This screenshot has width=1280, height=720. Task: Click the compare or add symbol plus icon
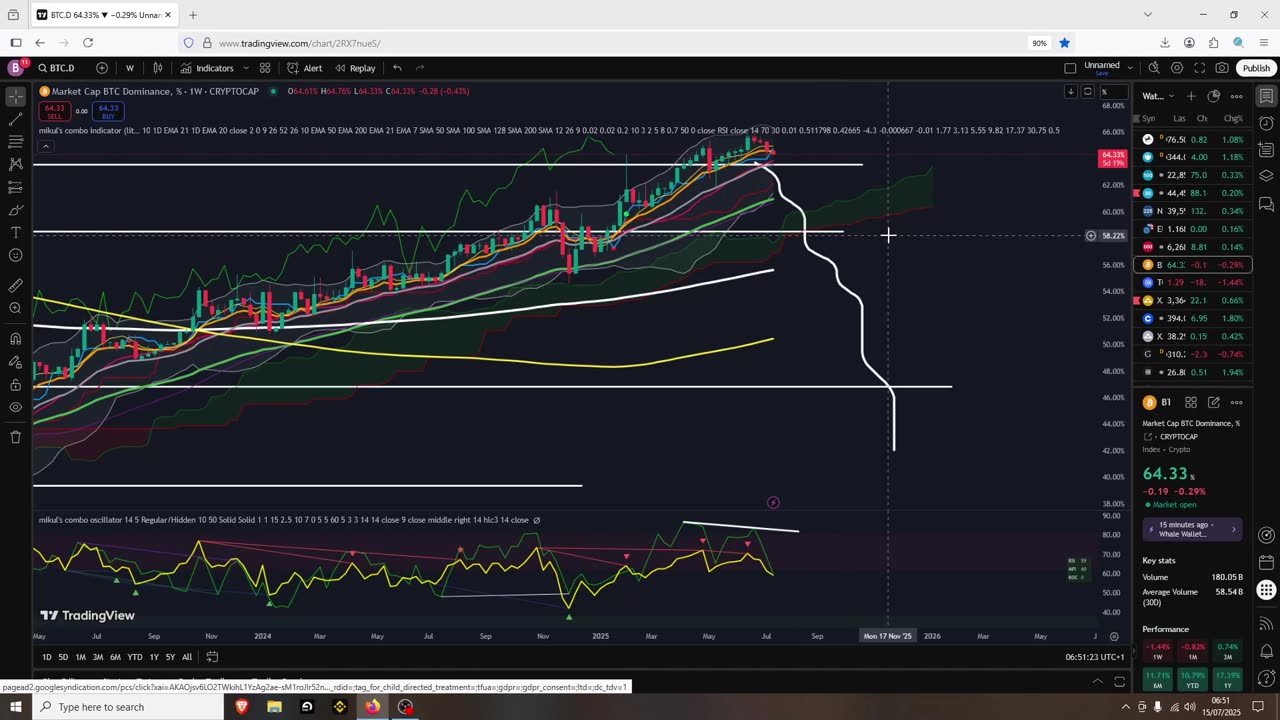[x=102, y=68]
